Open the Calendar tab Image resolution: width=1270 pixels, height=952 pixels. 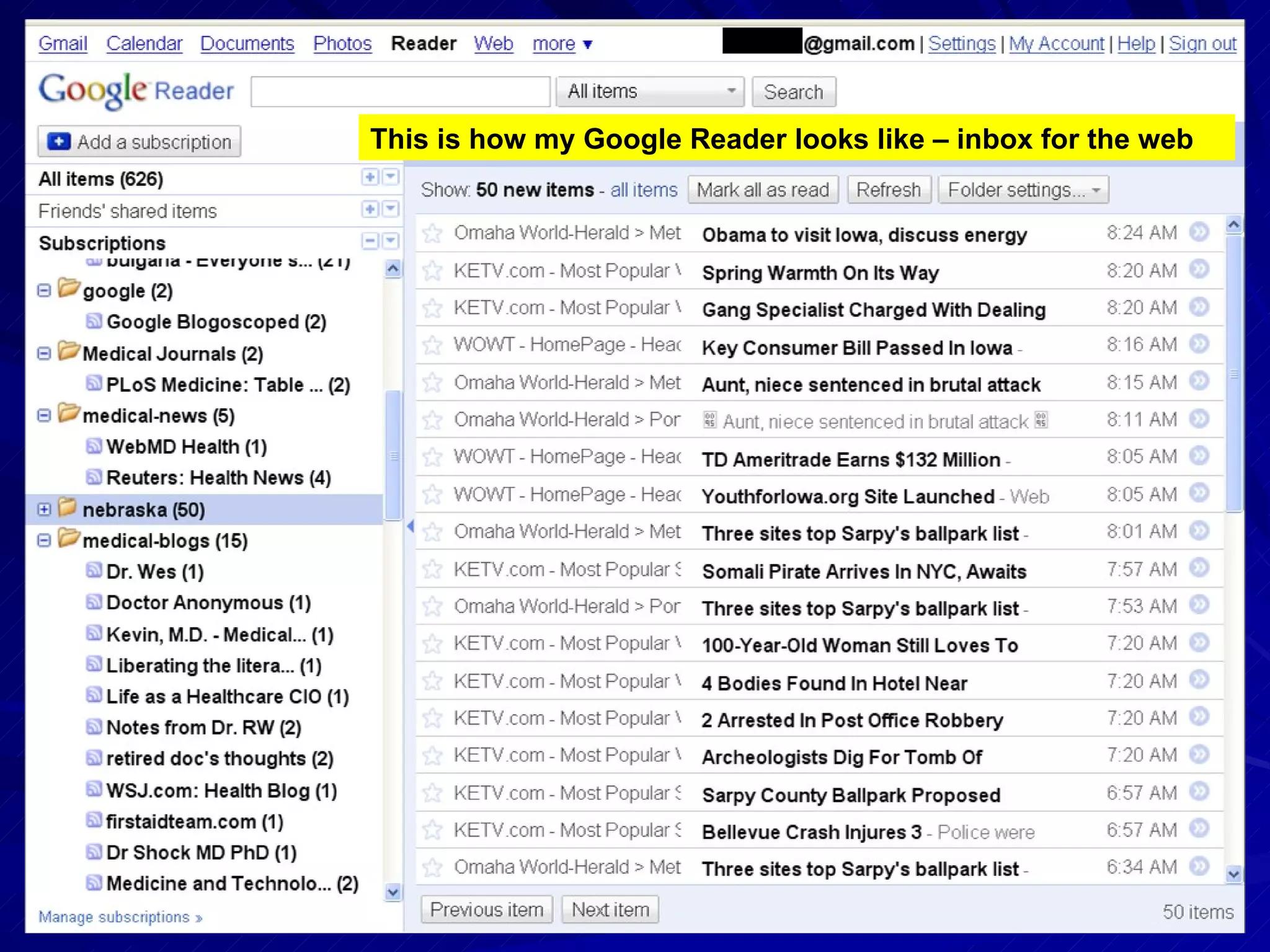(x=144, y=44)
